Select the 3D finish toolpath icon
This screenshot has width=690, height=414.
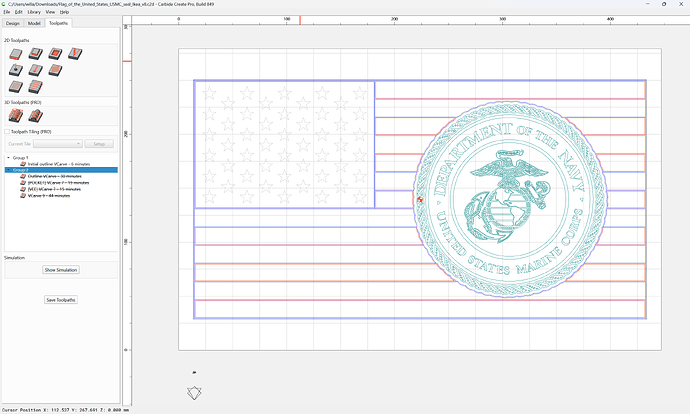36,116
